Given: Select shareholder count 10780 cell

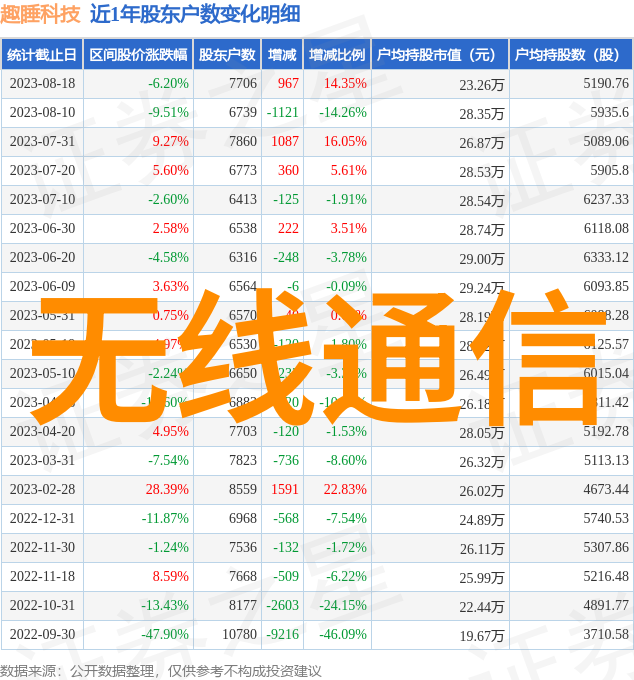Looking at the screenshot, I should pos(239,635).
